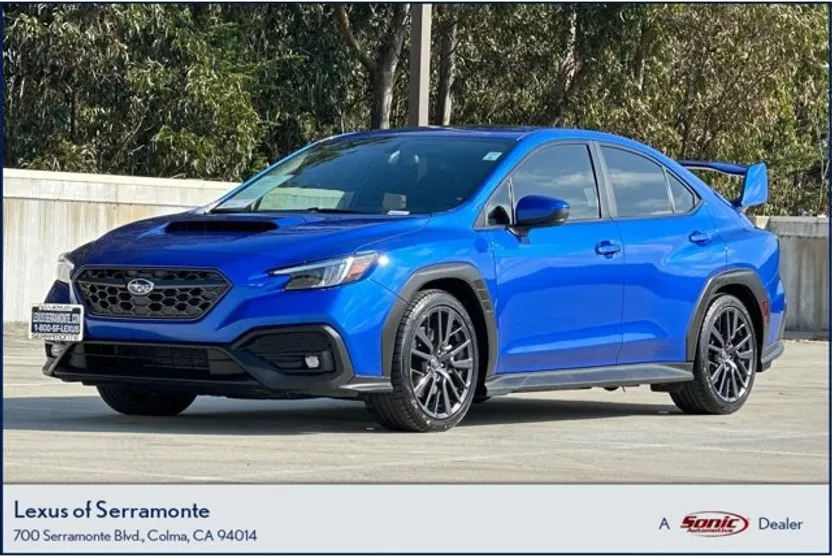Click the hood scoop on the car
The image size is (832, 556).
221,227
